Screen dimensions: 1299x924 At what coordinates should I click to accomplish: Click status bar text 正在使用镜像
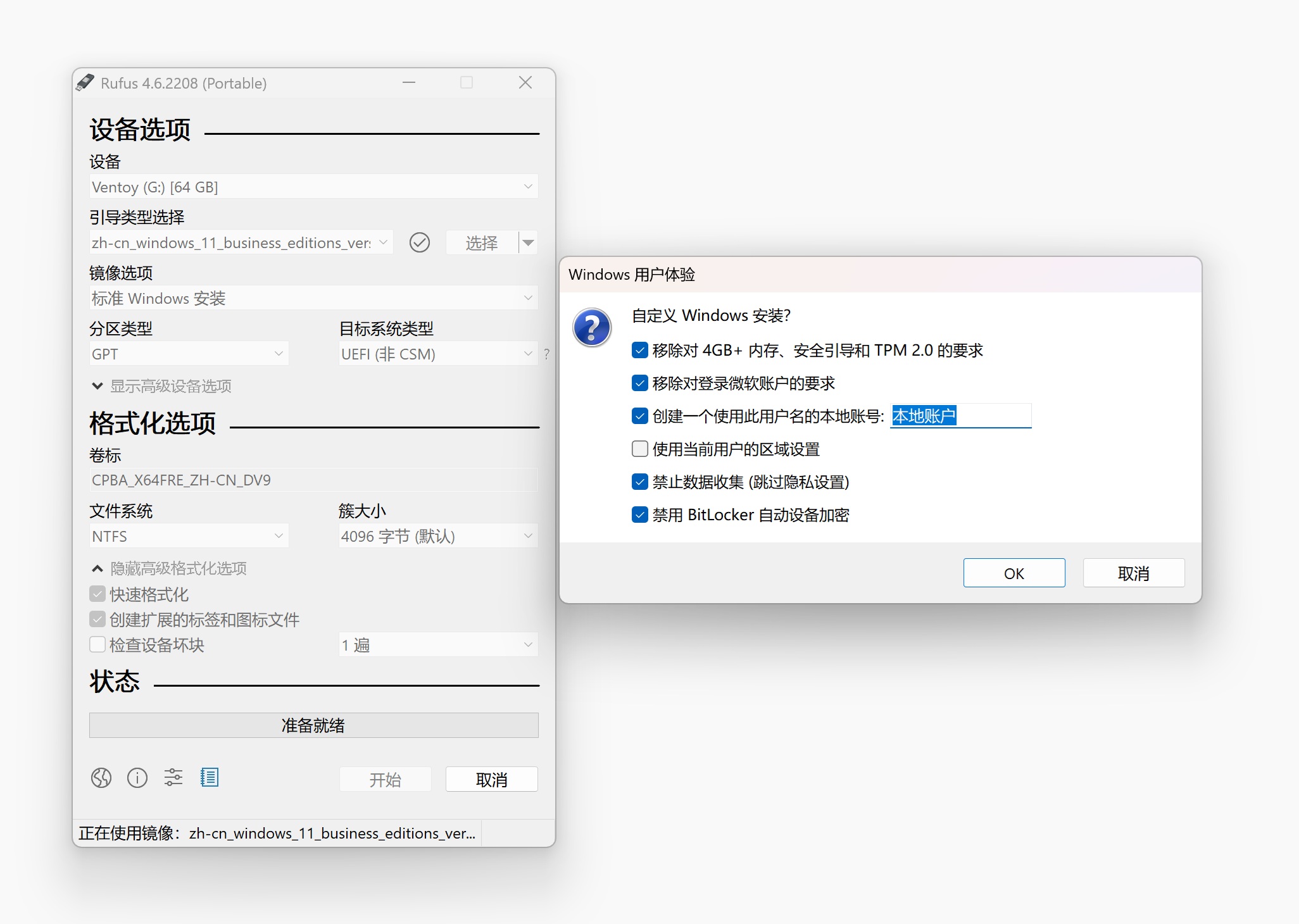pyautogui.click(x=277, y=833)
